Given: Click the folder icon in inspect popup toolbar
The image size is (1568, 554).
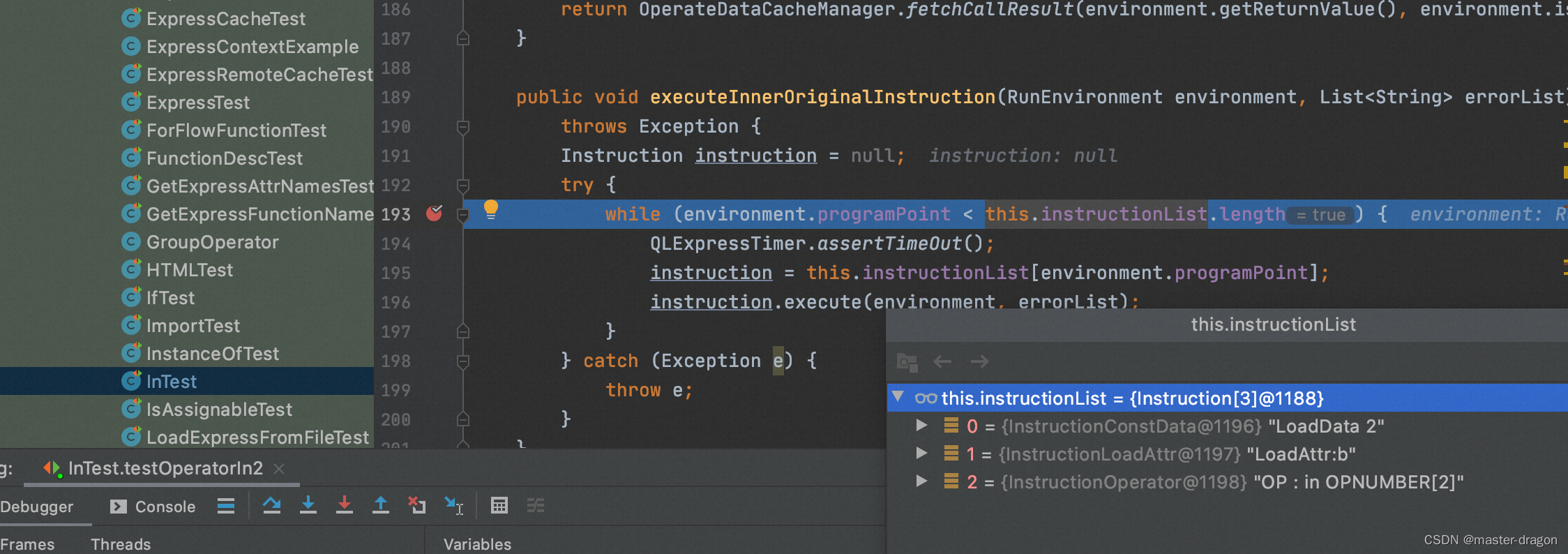Looking at the screenshot, I should pyautogui.click(x=907, y=362).
